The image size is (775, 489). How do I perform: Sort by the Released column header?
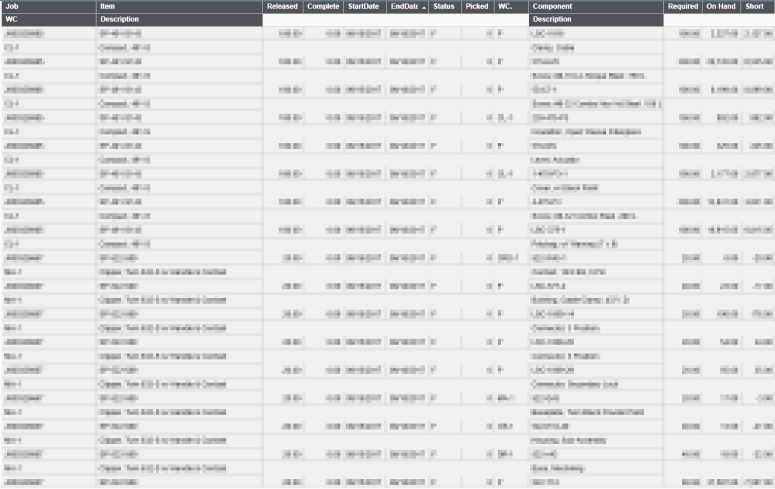click(x=283, y=6)
